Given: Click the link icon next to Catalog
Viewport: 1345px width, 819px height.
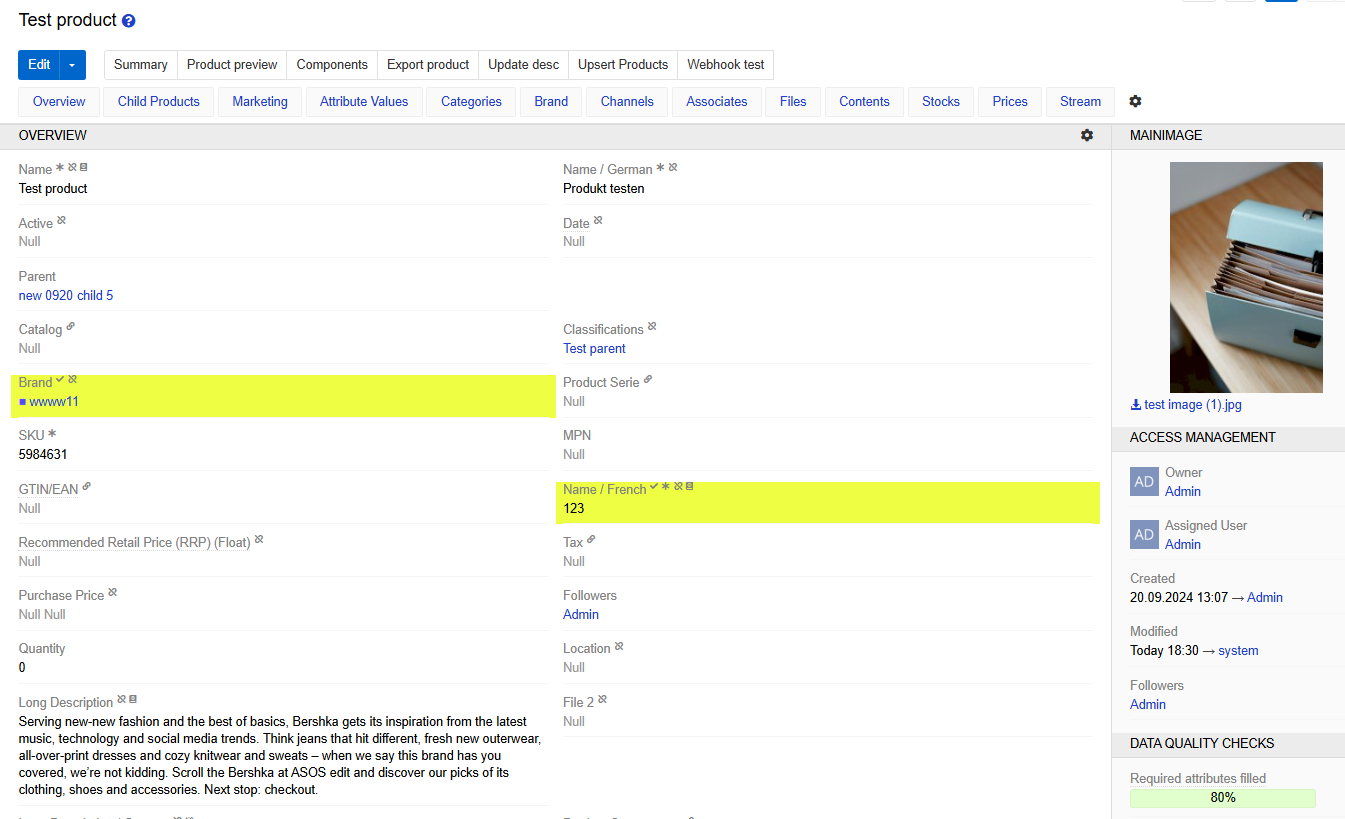Looking at the screenshot, I should [x=71, y=327].
